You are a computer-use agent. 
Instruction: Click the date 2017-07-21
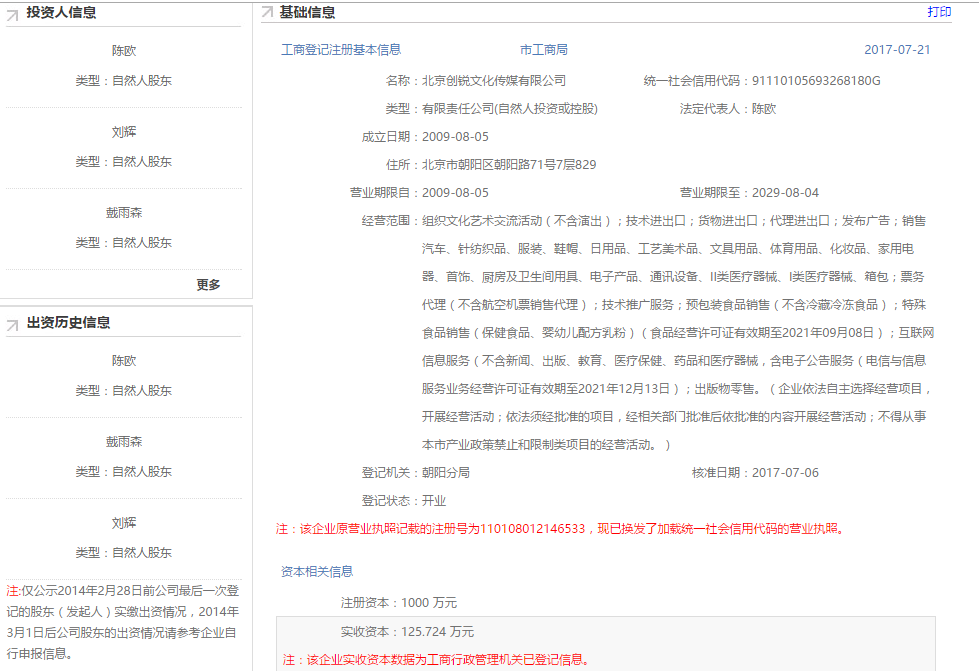[x=897, y=50]
